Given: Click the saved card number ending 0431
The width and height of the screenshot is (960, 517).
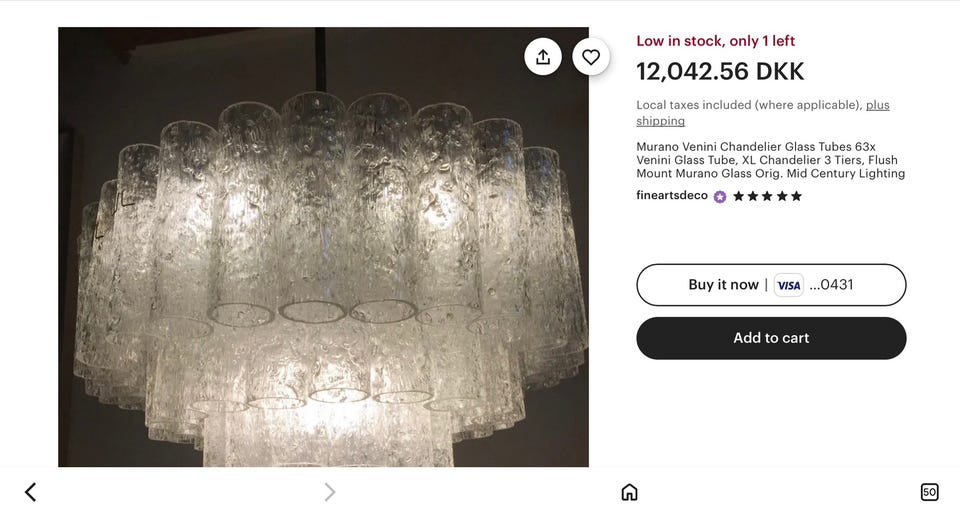Looking at the screenshot, I should pos(831,285).
